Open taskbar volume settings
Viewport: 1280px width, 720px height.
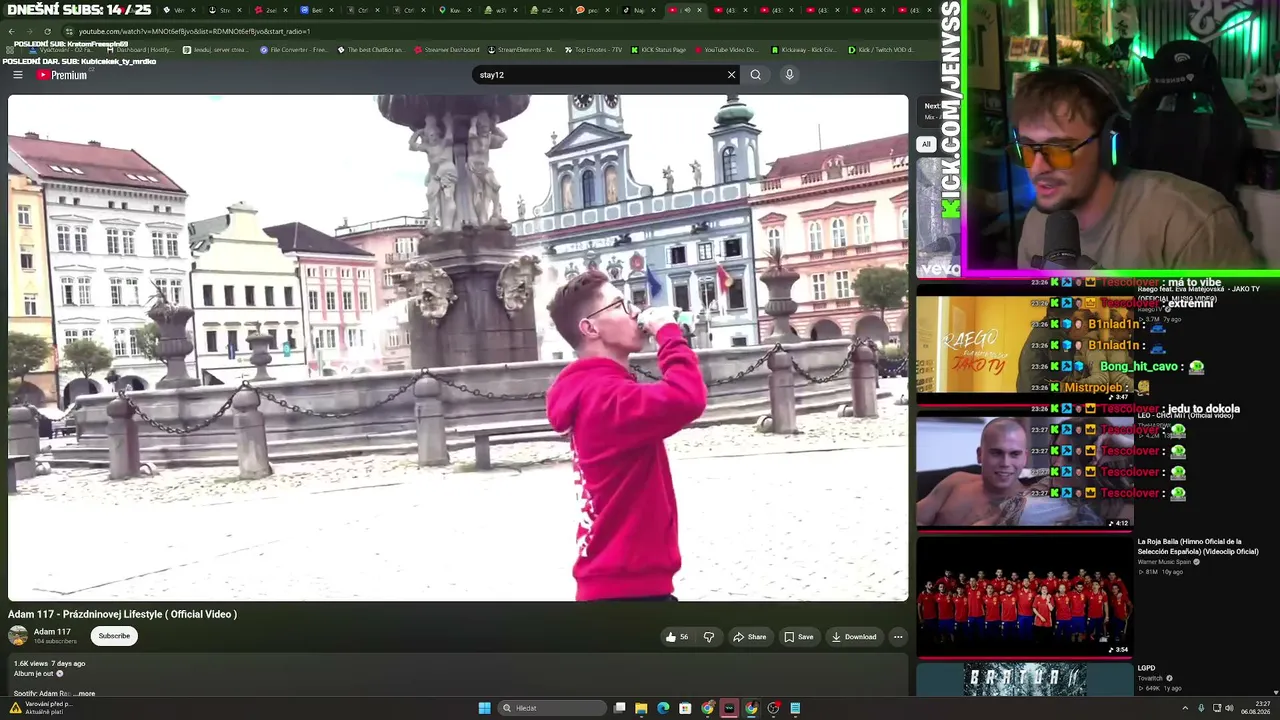coord(1229,708)
